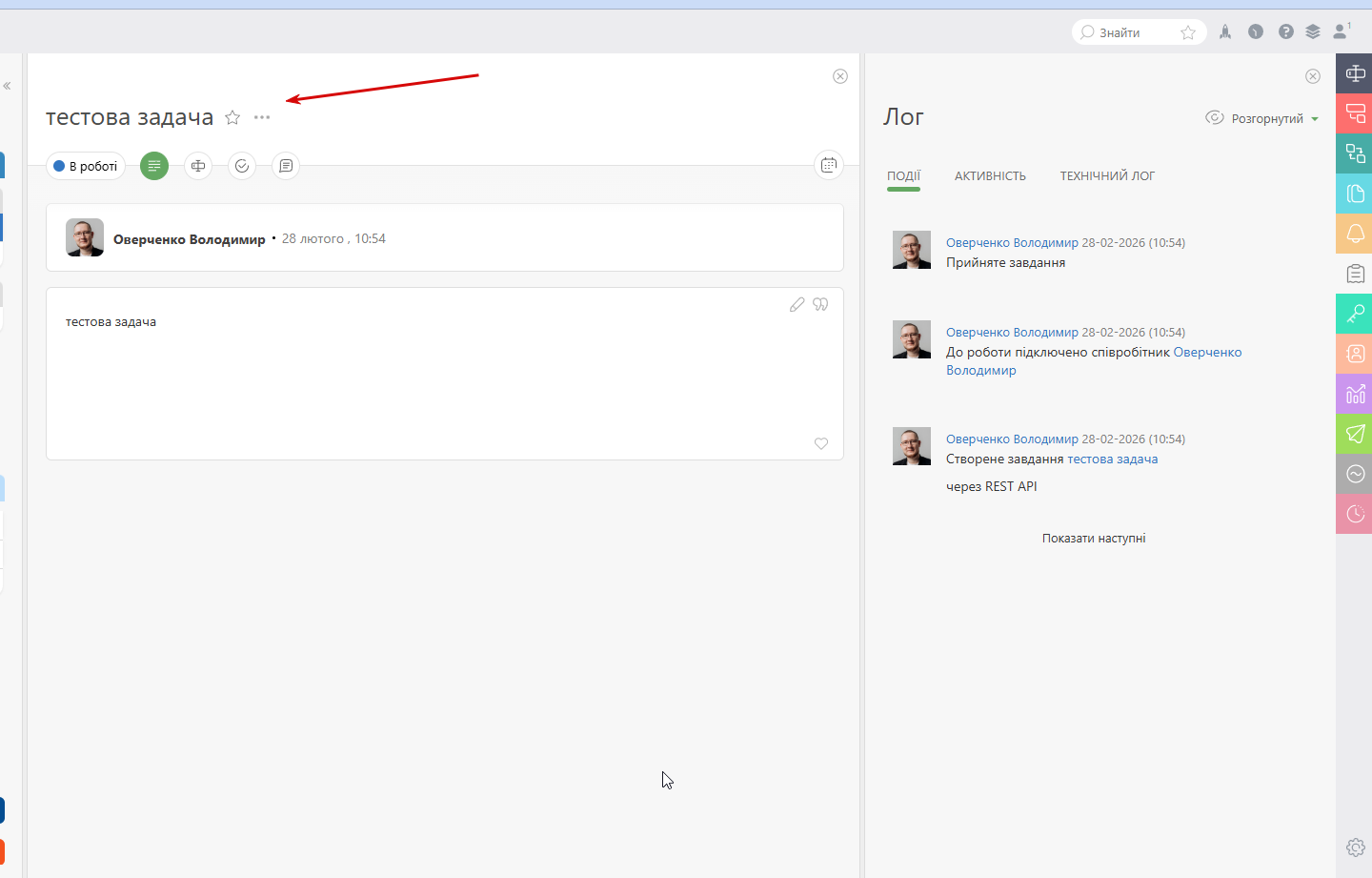Viewport: 1372px width, 878px height.
Task: Click the rocket icon in top bar
Action: click(1225, 32)
